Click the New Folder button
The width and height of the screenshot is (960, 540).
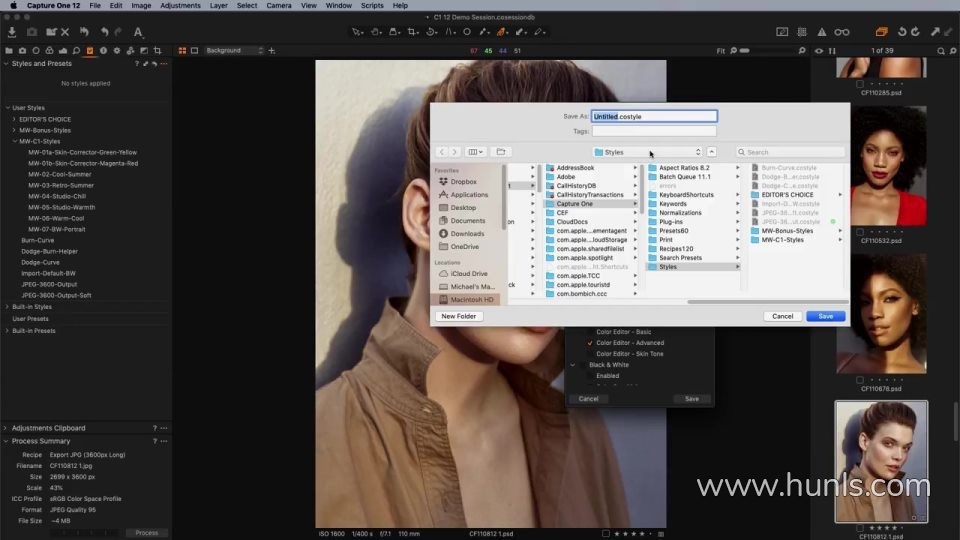(458, 316)
